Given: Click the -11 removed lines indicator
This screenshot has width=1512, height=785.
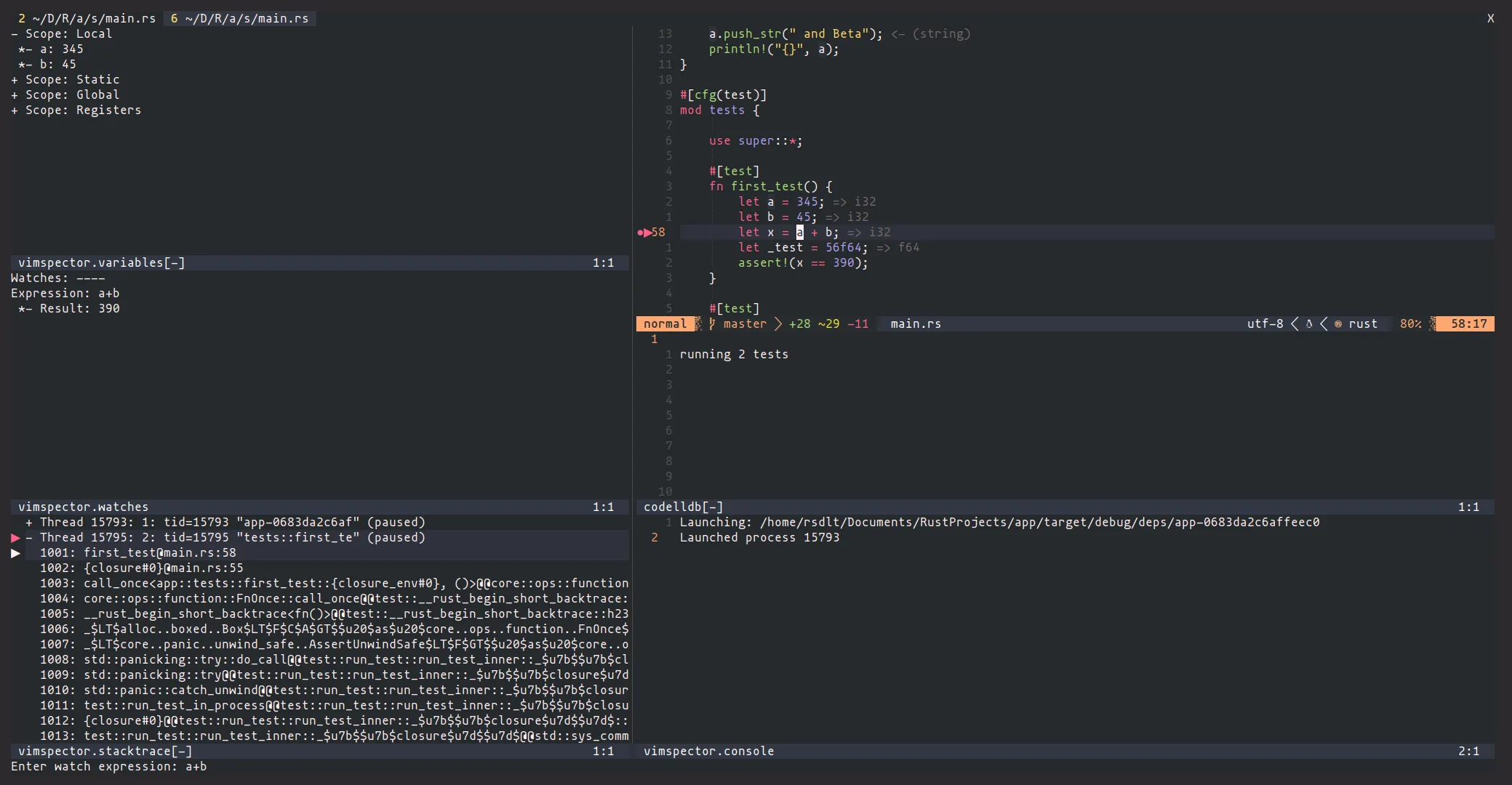Looking at the screenshot, I should [857, 324].
